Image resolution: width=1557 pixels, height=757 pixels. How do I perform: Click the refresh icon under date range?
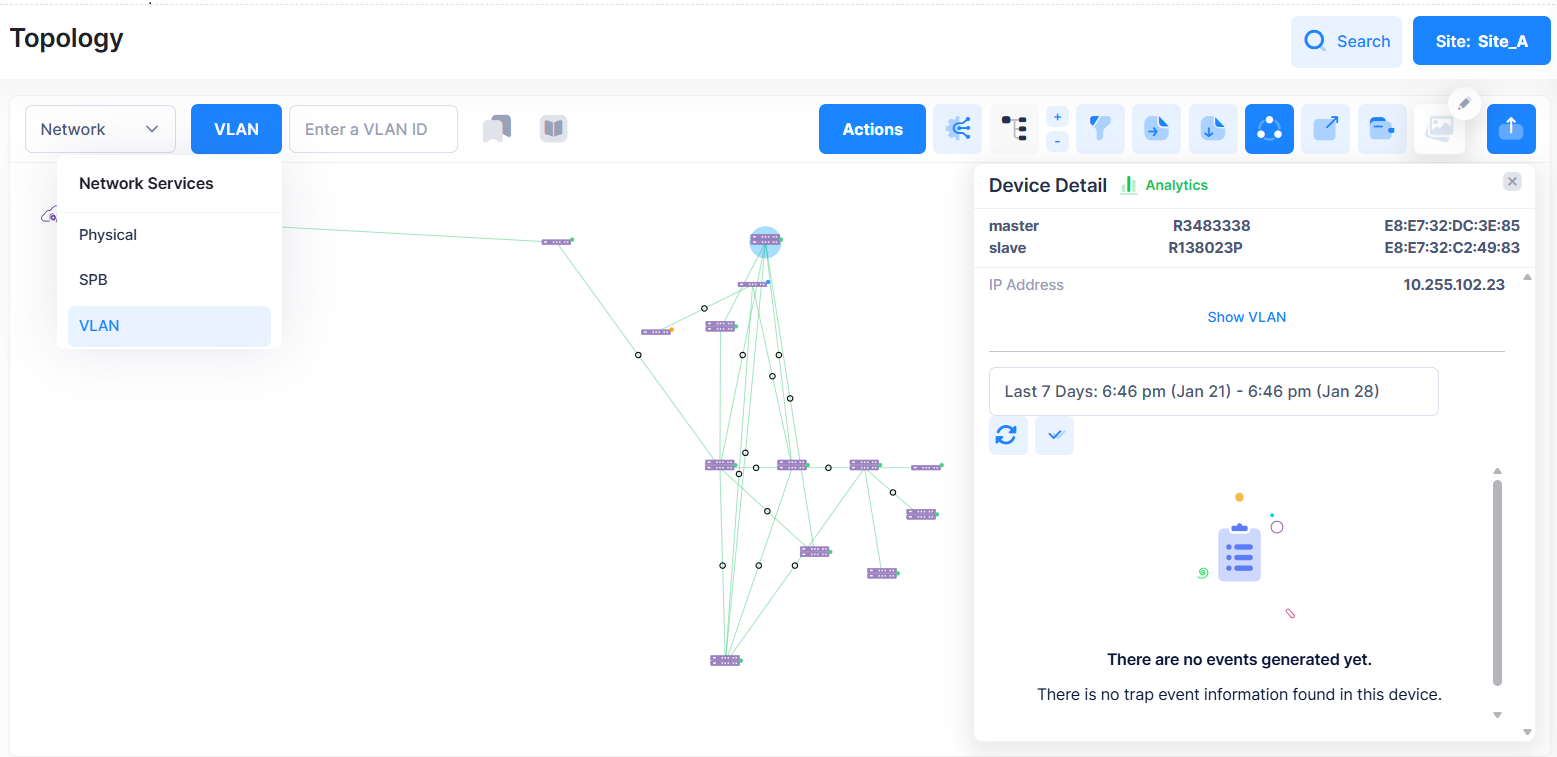1007,435
